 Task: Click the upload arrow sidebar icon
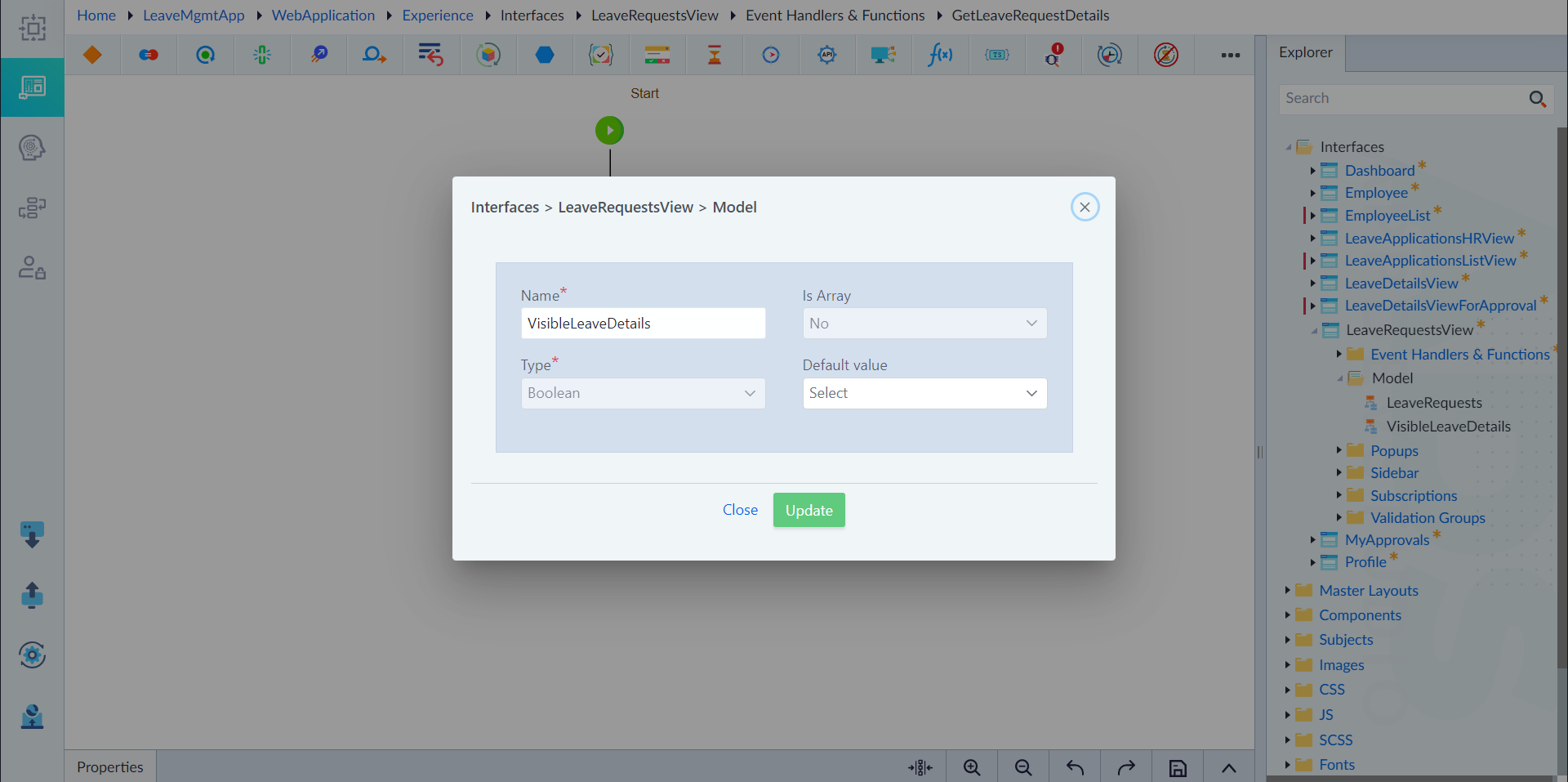(32, 596)
